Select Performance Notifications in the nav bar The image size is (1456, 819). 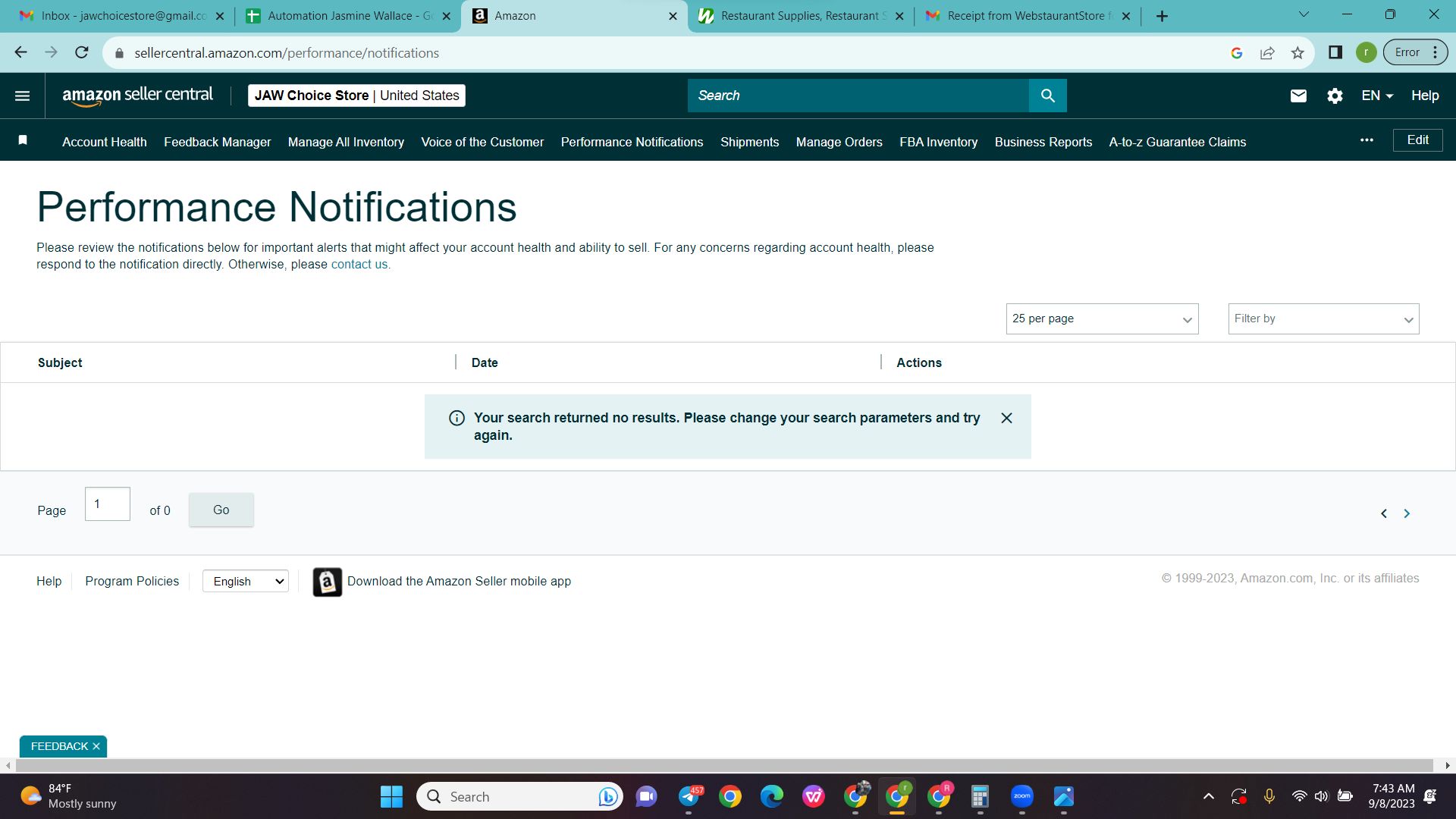(632, 142)
